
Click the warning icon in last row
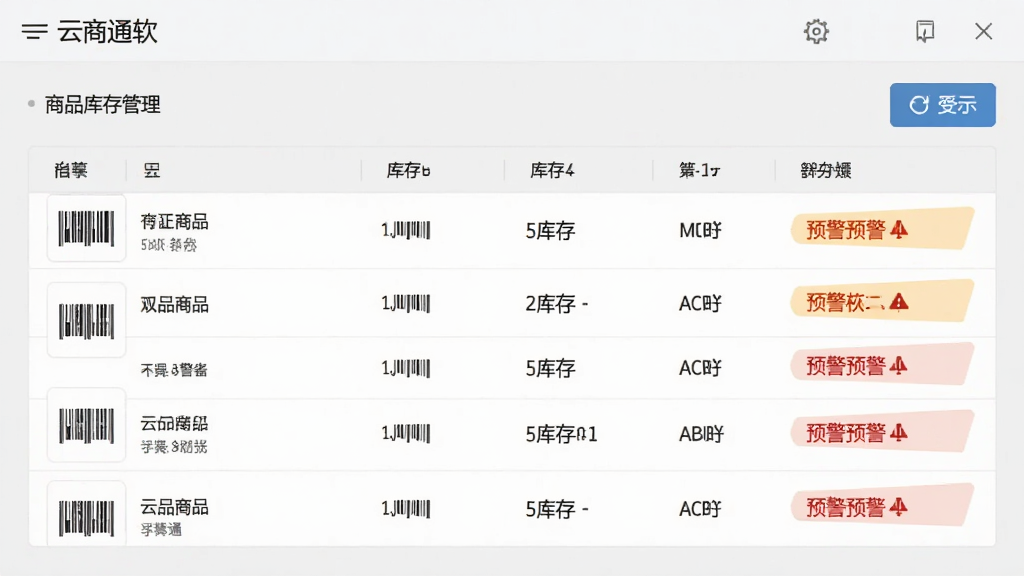[x=899, y=507]
